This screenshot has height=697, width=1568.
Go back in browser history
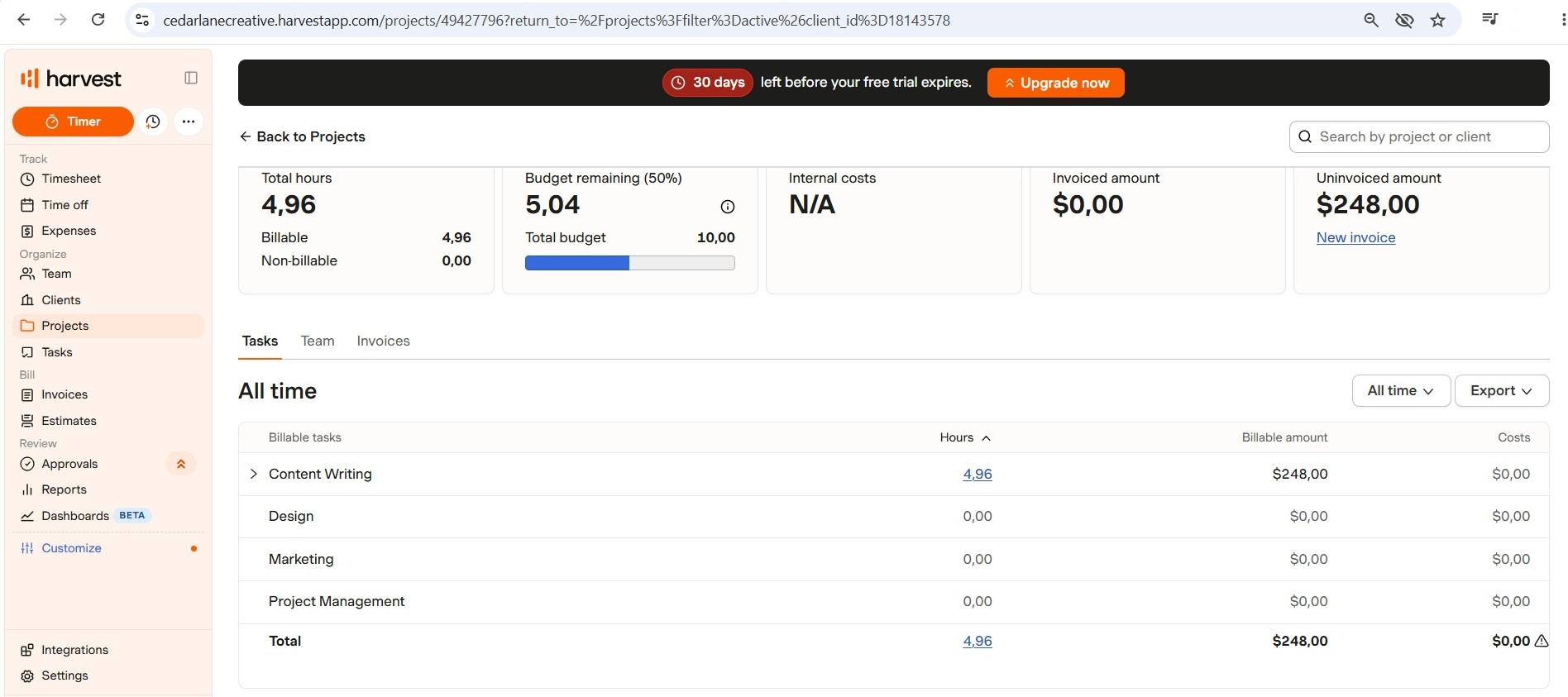click(x=24, y=20)
